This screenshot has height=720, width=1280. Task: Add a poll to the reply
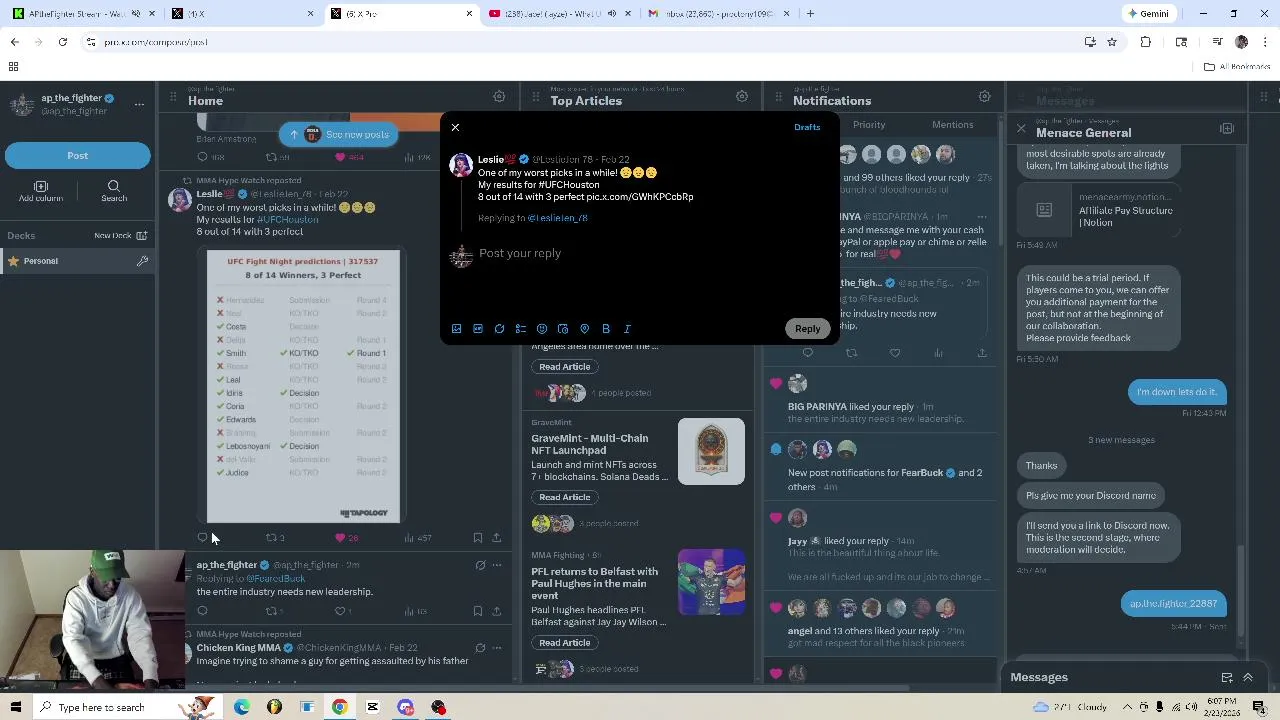[521, 329]
